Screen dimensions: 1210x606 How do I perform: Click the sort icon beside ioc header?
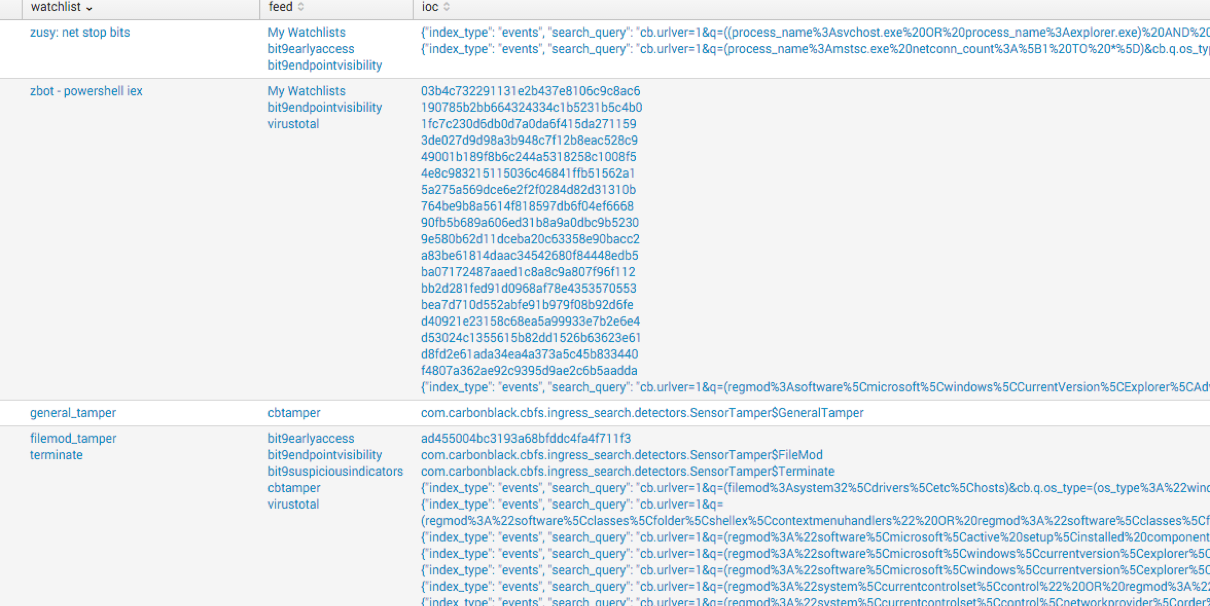446,8
